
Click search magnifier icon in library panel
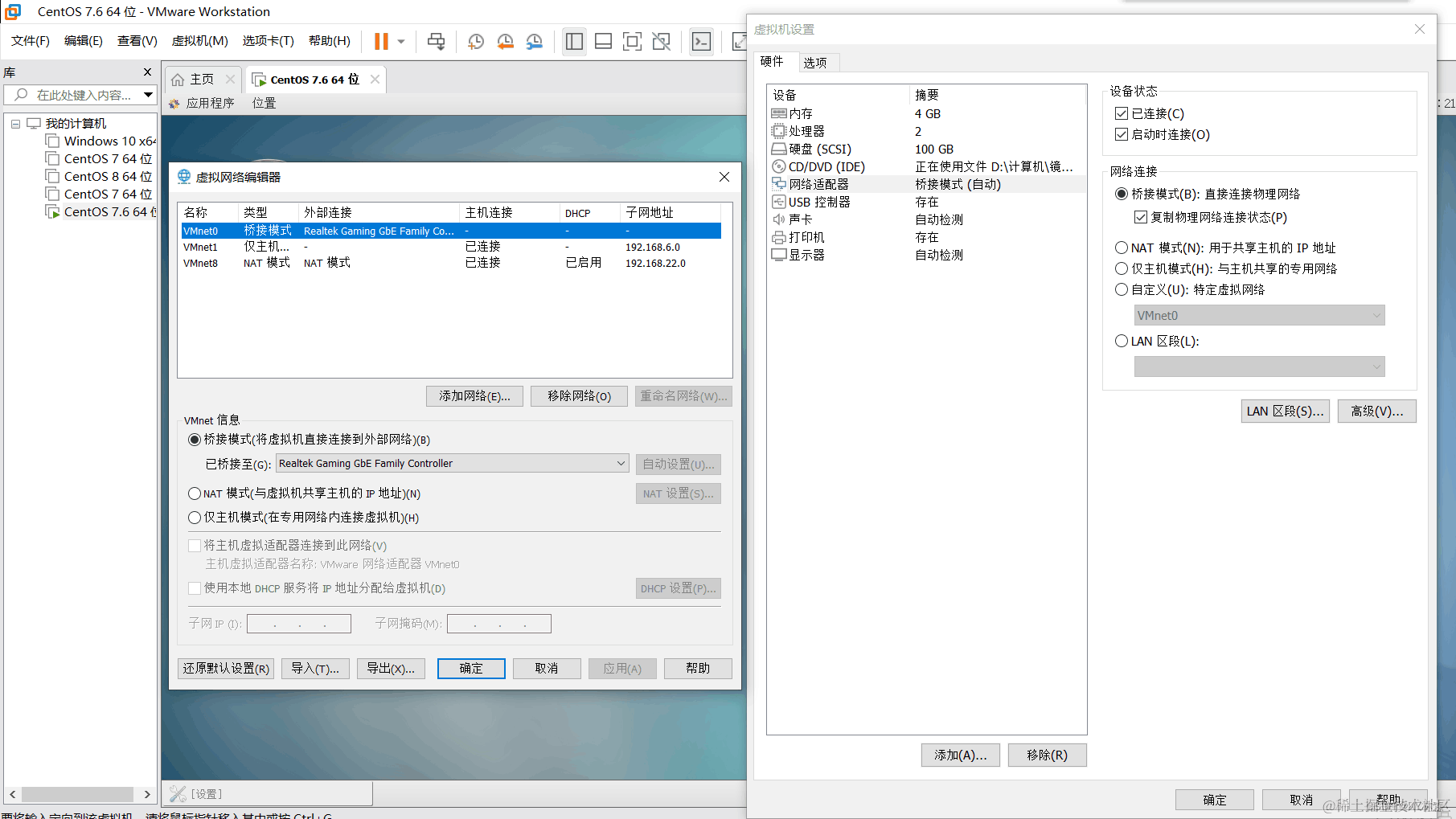point(22,95)
